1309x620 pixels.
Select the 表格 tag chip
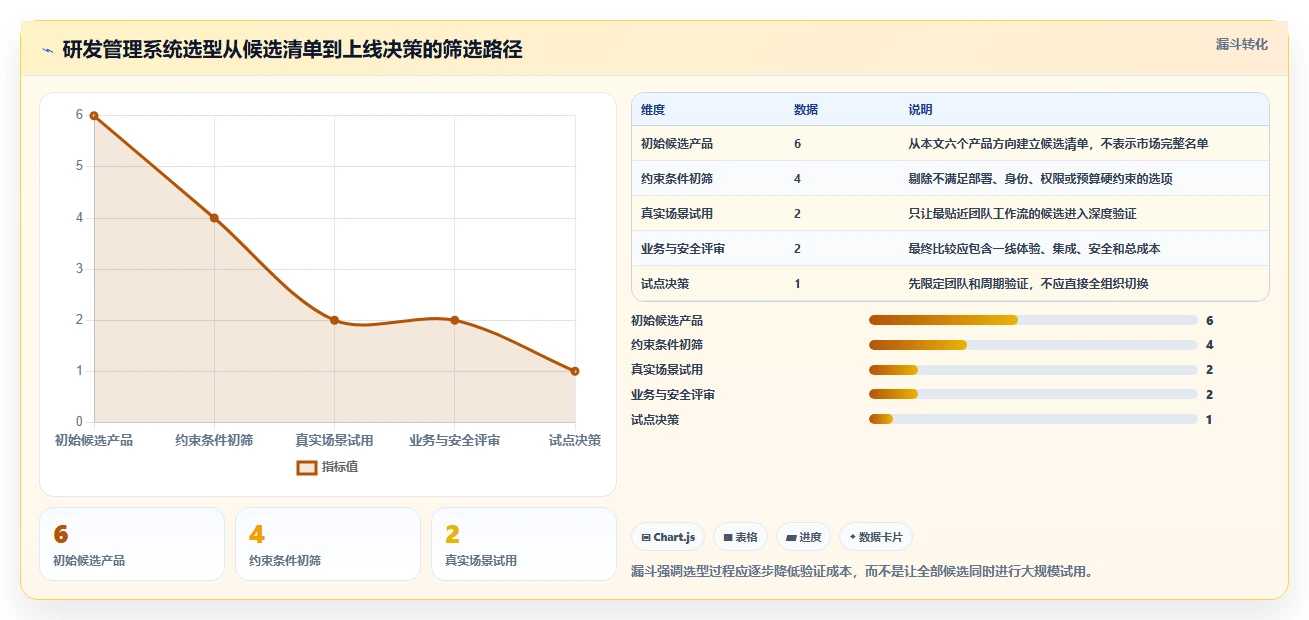click(741, 537)
